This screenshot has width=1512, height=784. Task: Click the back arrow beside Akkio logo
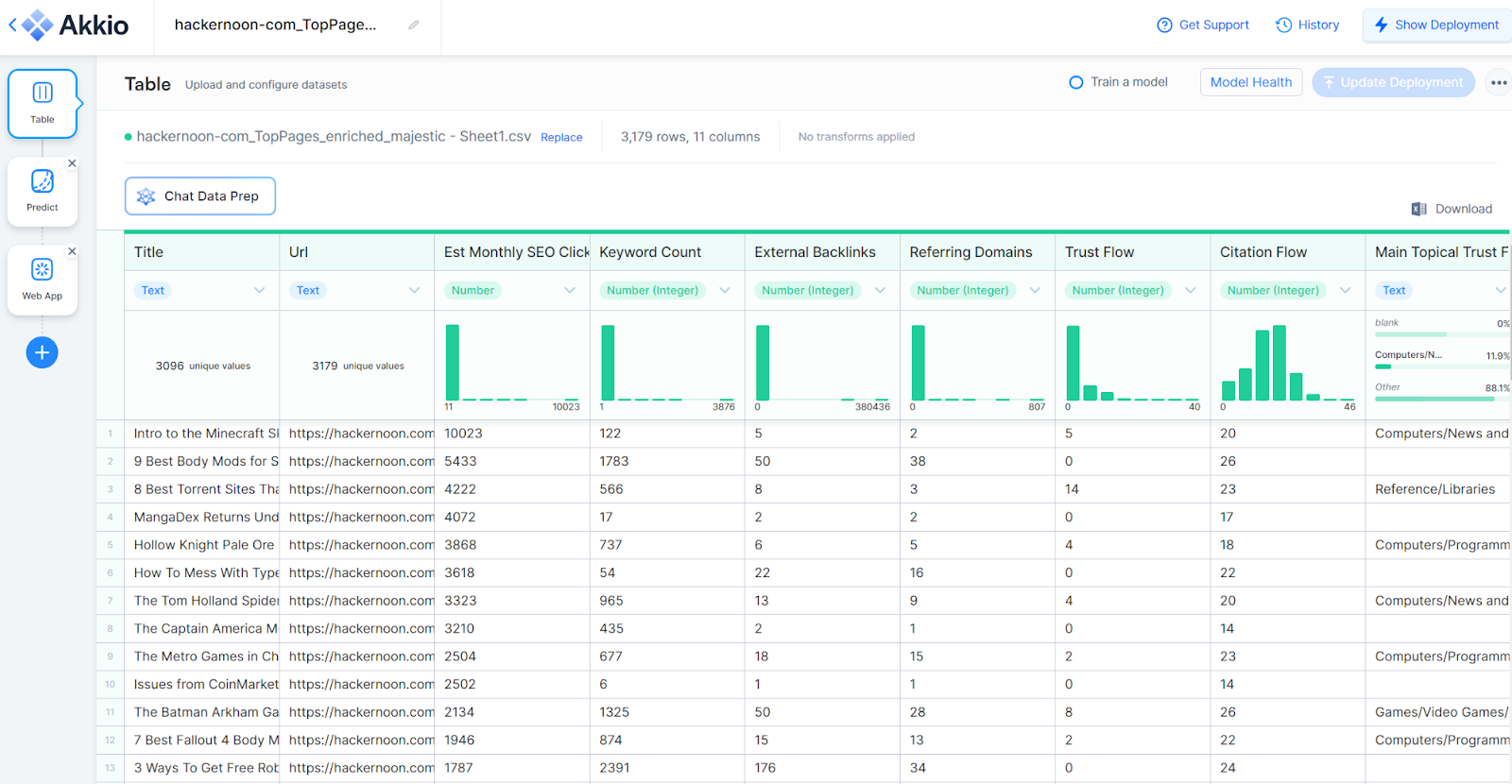coord(12,26)
